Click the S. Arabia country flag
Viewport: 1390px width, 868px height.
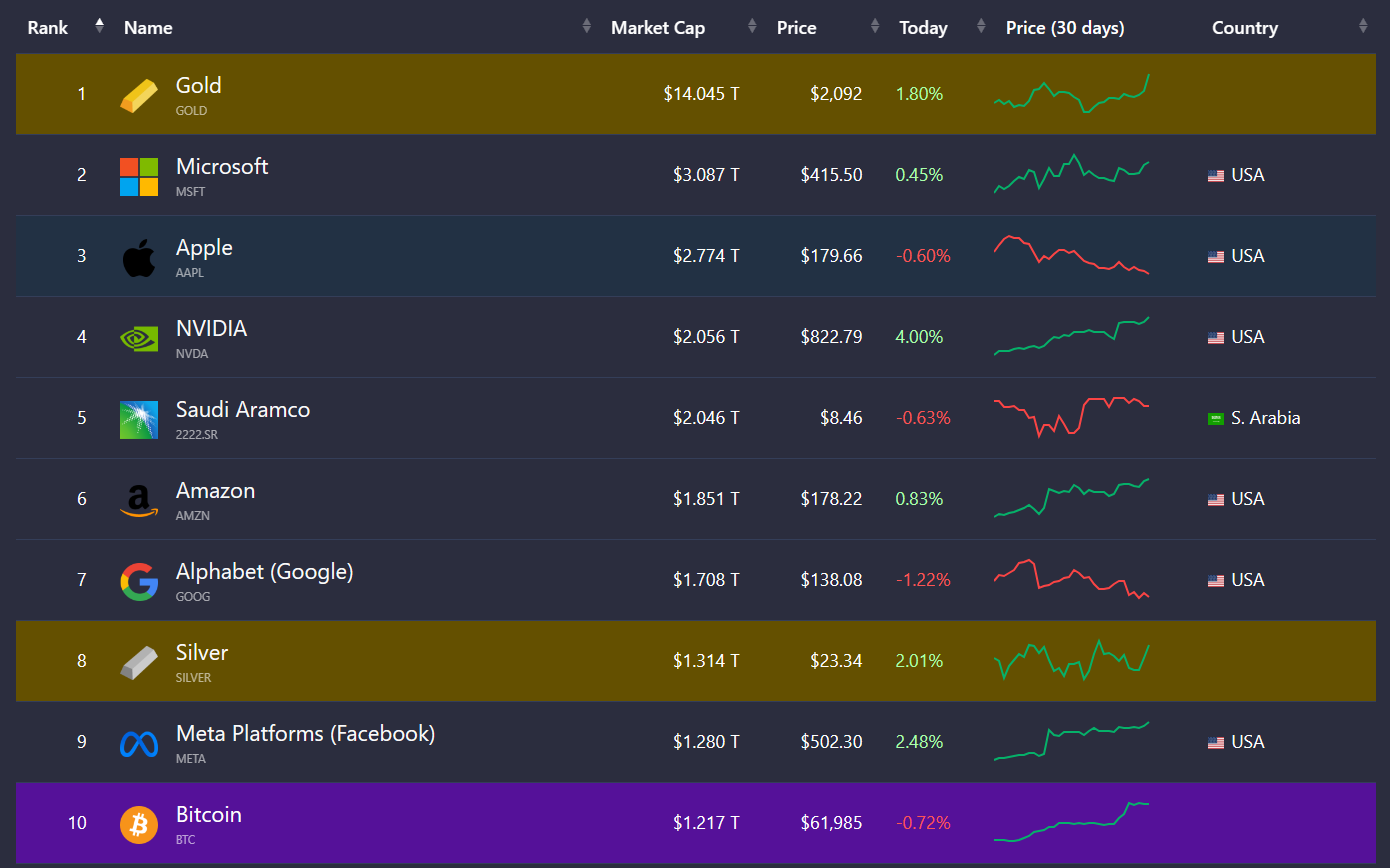[x=1216, y=419]
